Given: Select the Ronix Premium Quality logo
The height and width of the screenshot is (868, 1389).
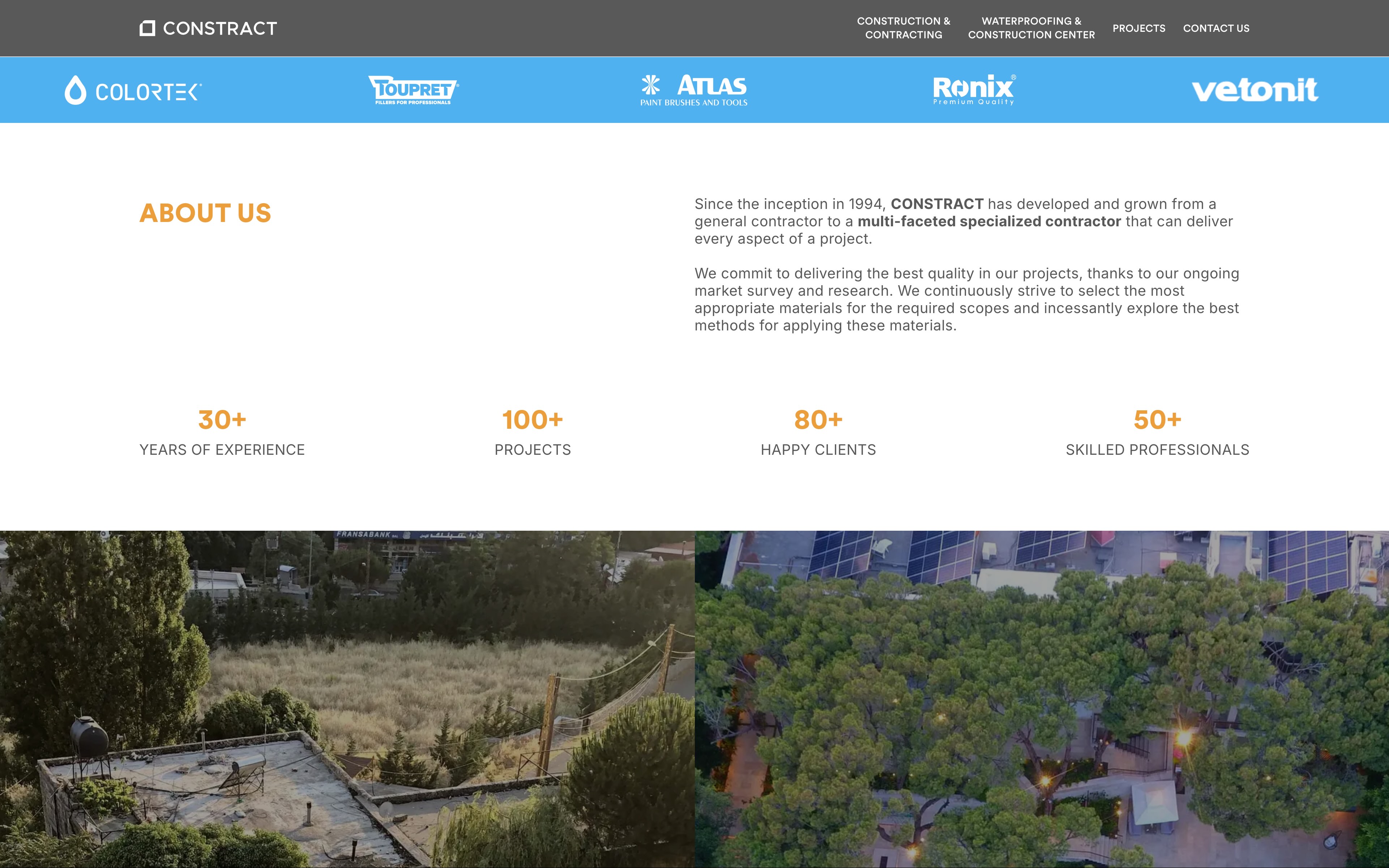Looking at the screenshot, I should 974,90.
